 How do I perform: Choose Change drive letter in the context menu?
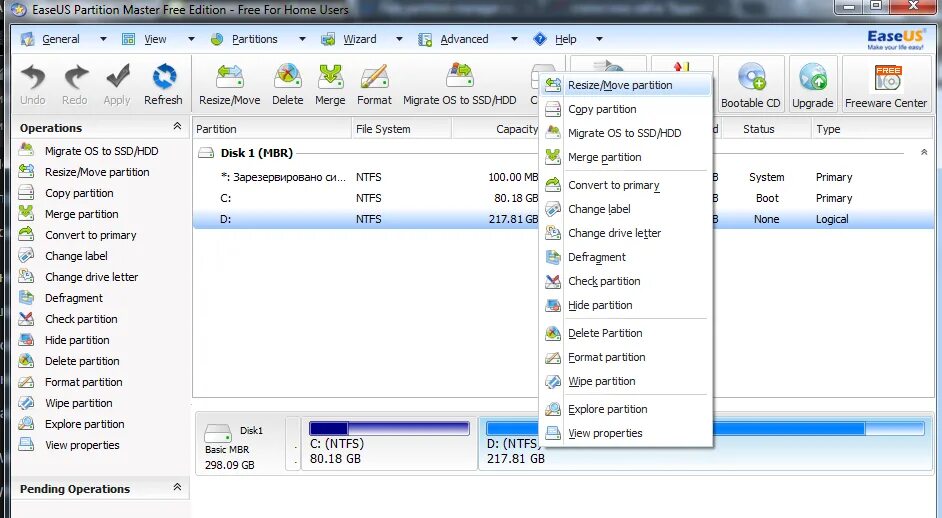point(626,233)
